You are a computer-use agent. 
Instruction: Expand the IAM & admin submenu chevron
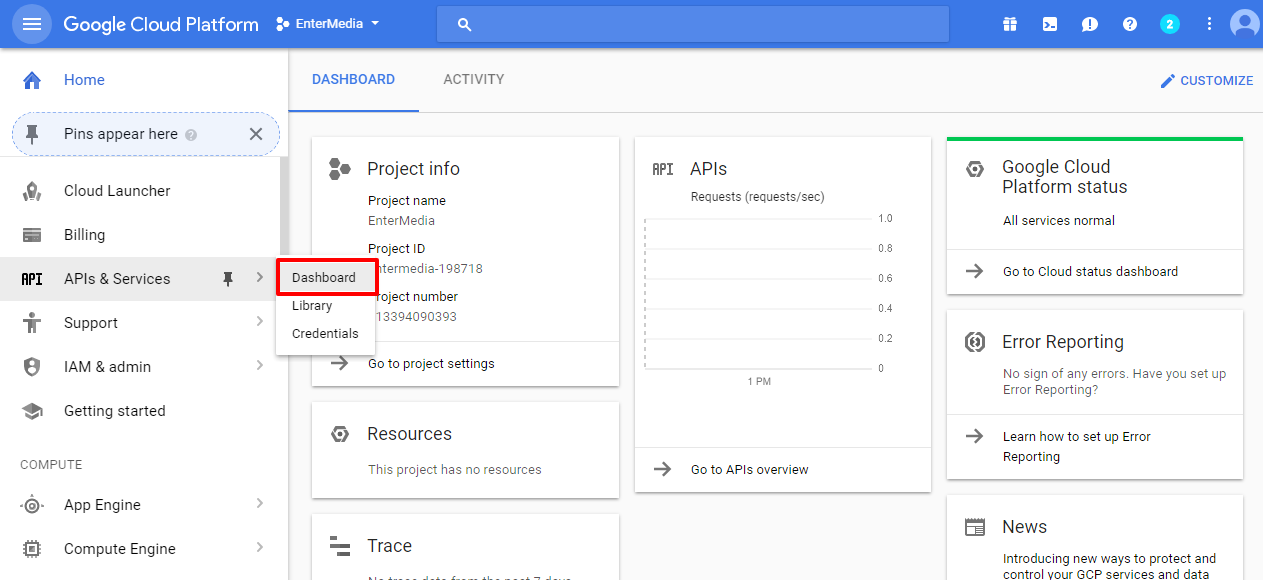[259, 366]
